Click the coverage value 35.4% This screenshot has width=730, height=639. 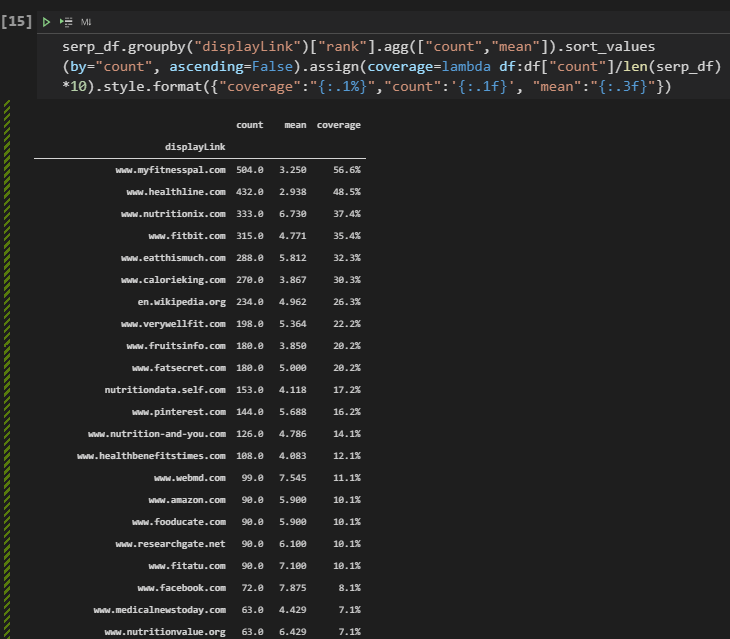[347, 235]
